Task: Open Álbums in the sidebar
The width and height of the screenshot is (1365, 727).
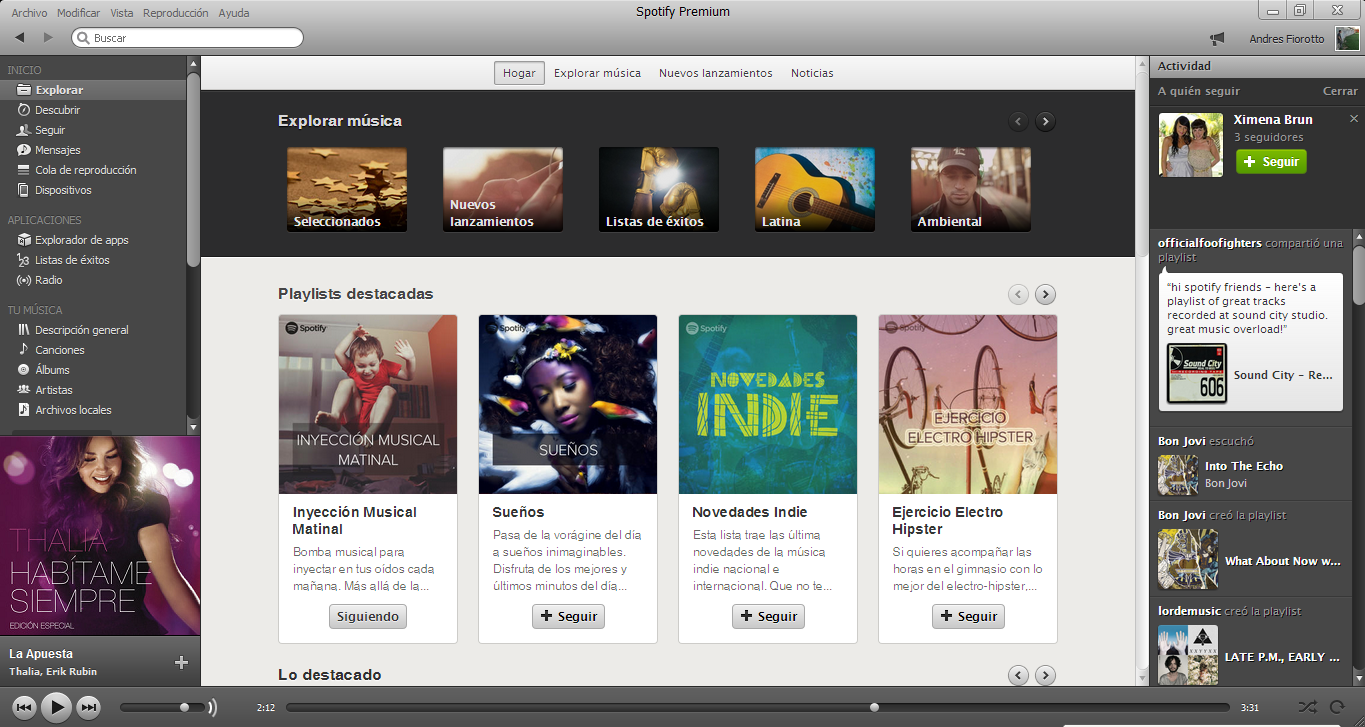Action: [x=93, y=370]
